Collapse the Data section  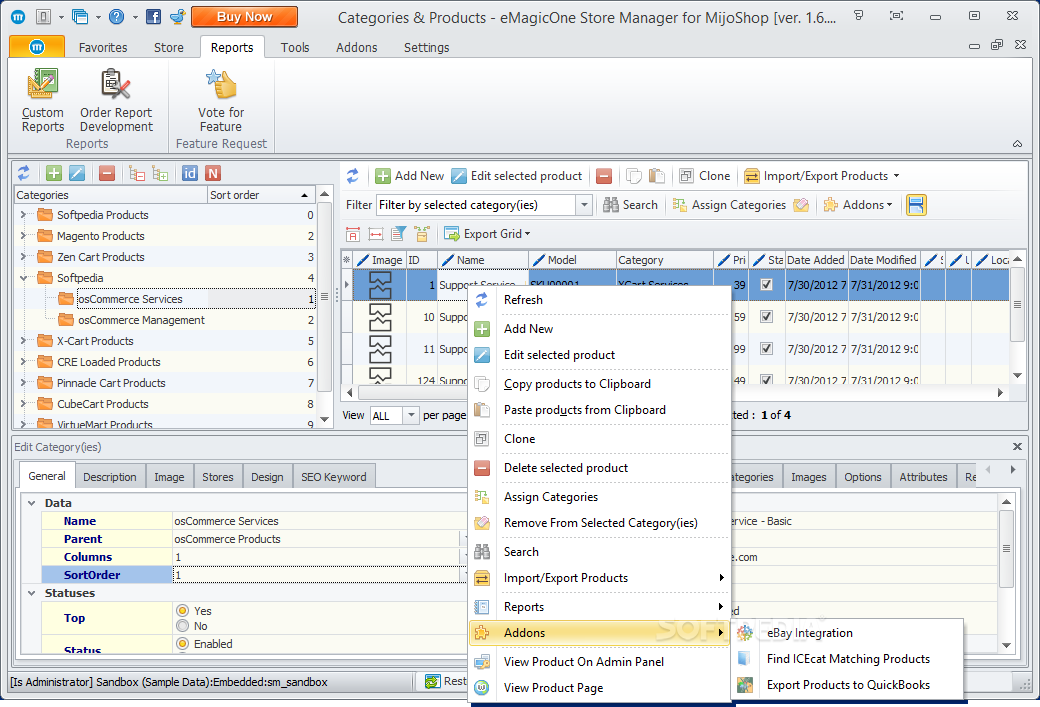pyautogui.click(x=32, y=503)
